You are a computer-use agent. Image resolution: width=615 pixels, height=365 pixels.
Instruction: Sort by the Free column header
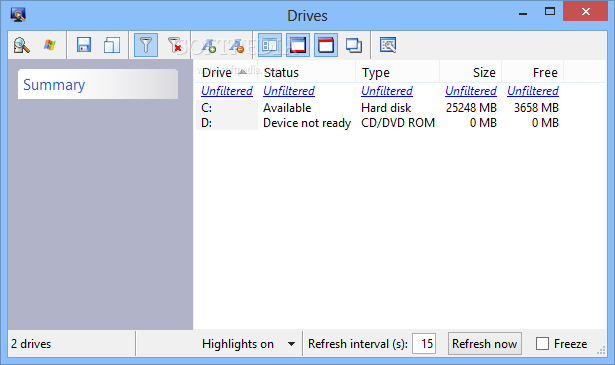[x=533, y=73]
